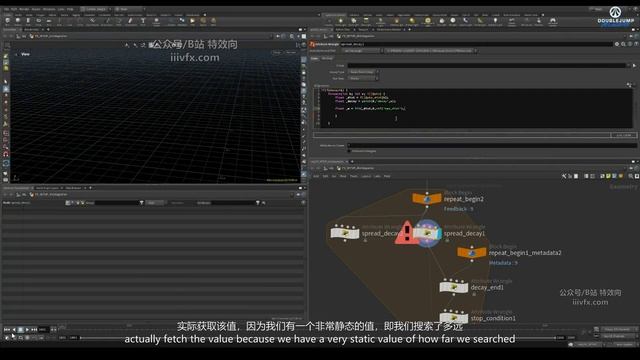Play forward in the playbar
640x360 pixels.
27,329
